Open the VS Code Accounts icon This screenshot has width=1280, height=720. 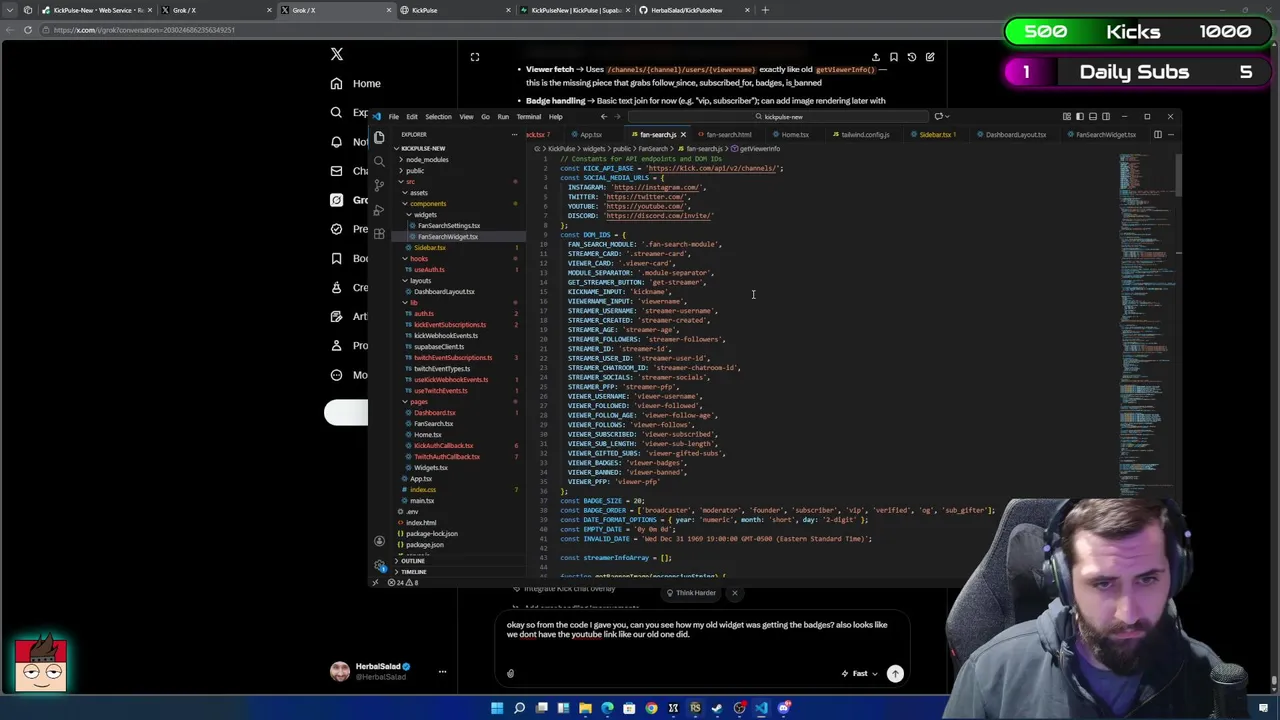pos(379,541)
